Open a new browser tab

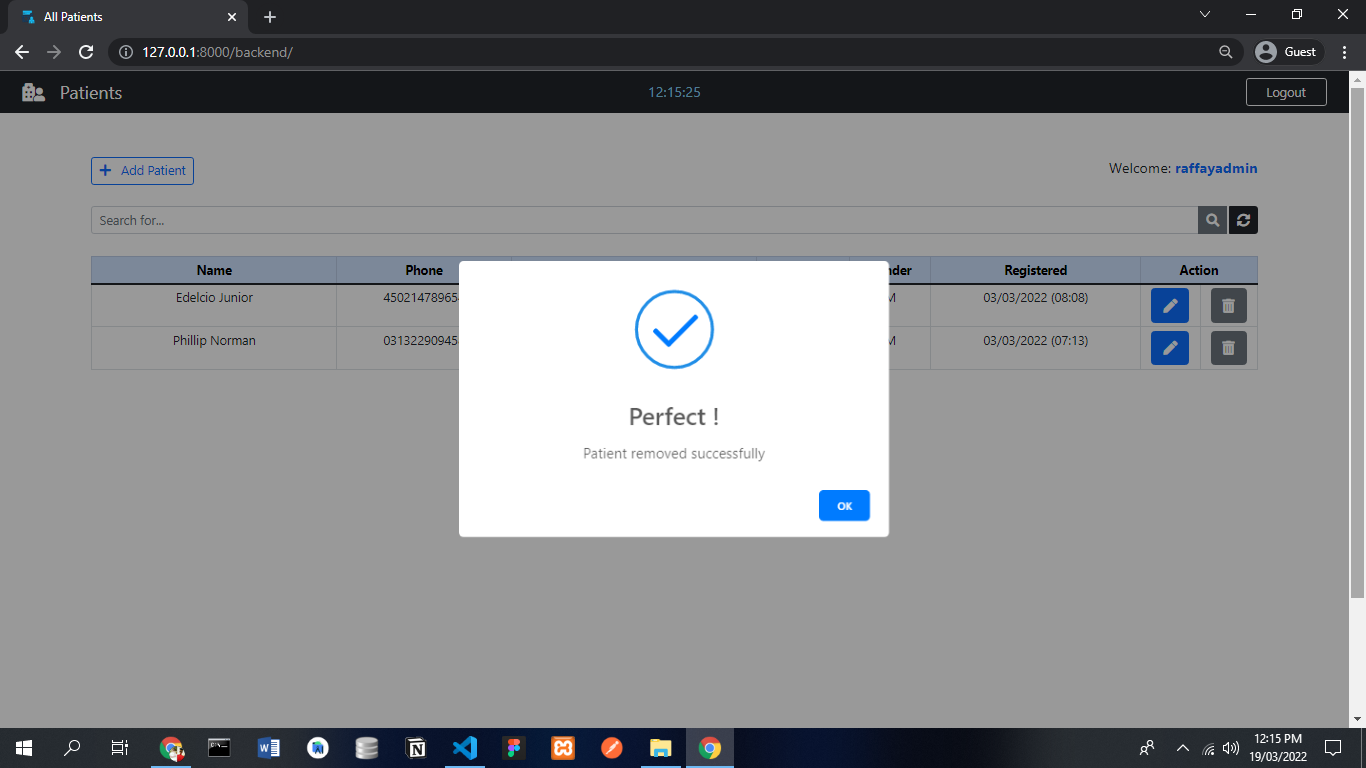[x=269, y=16]
